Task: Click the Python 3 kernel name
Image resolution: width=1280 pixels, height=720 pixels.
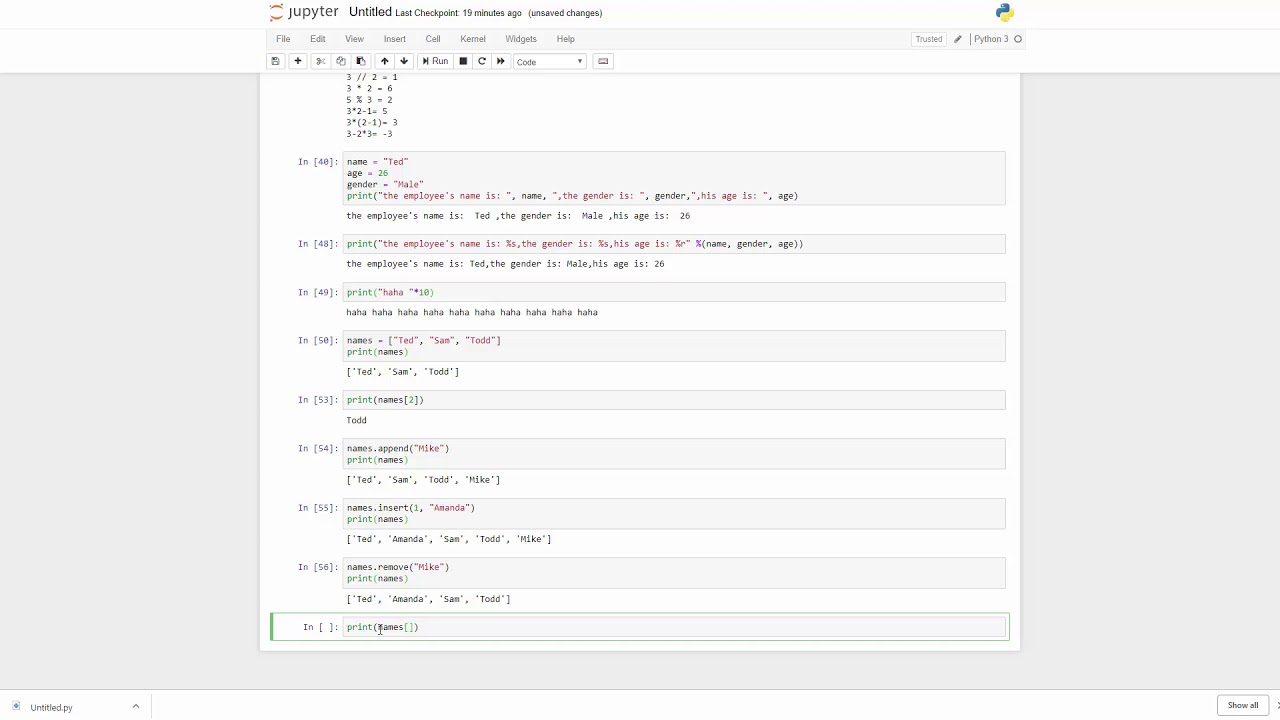Action: [991, 39]
